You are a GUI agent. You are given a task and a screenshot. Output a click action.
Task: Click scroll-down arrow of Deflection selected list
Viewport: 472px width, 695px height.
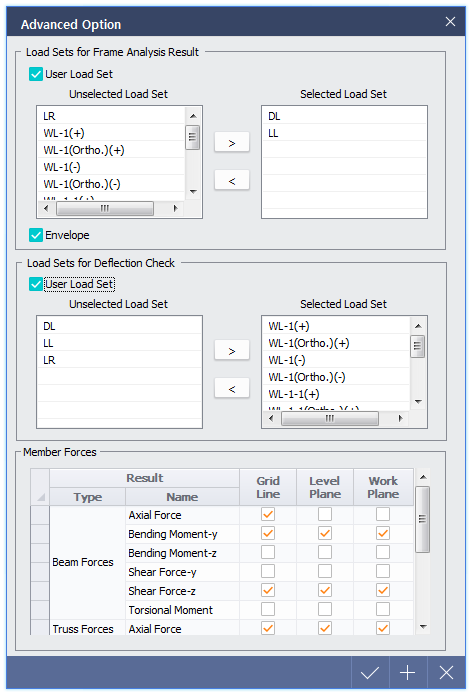coord(418,402)
